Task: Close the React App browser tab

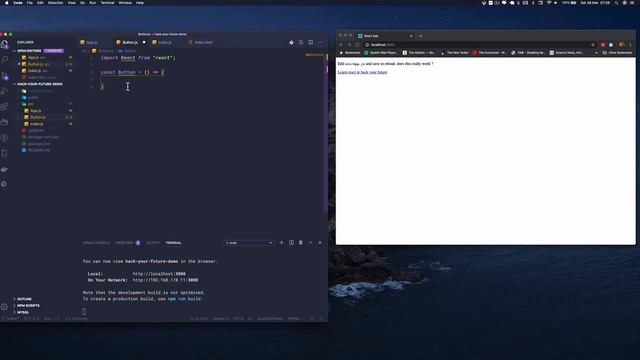Action: [x=411, y=36]
